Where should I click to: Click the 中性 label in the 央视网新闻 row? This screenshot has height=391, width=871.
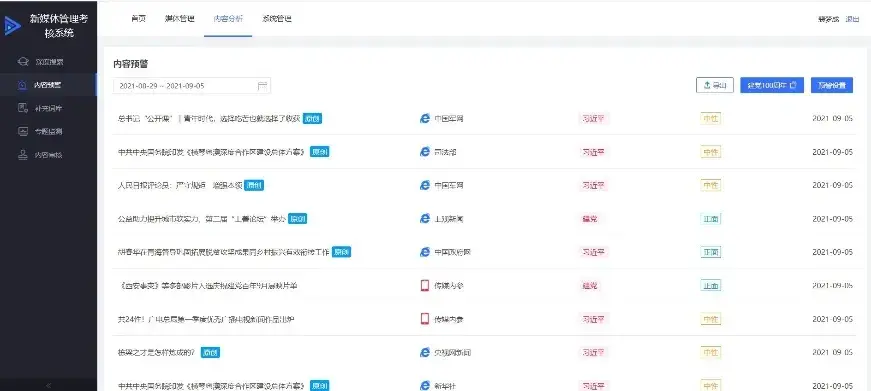pos(710,352)
